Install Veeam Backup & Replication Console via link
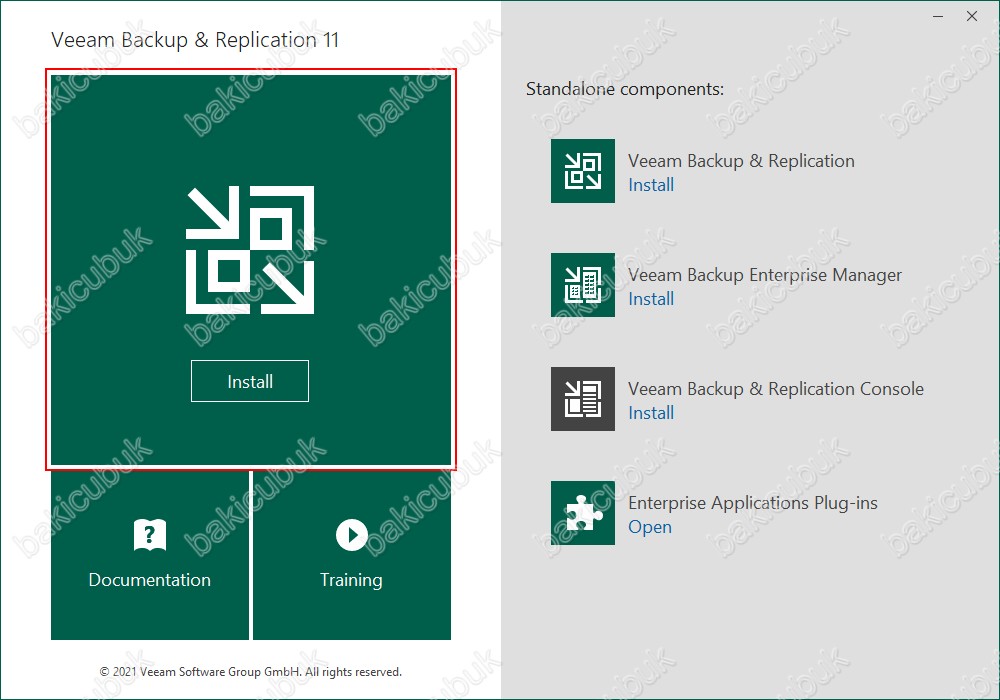The width and height of the screenshot is (1000, 700). click(x=651, y=413)
